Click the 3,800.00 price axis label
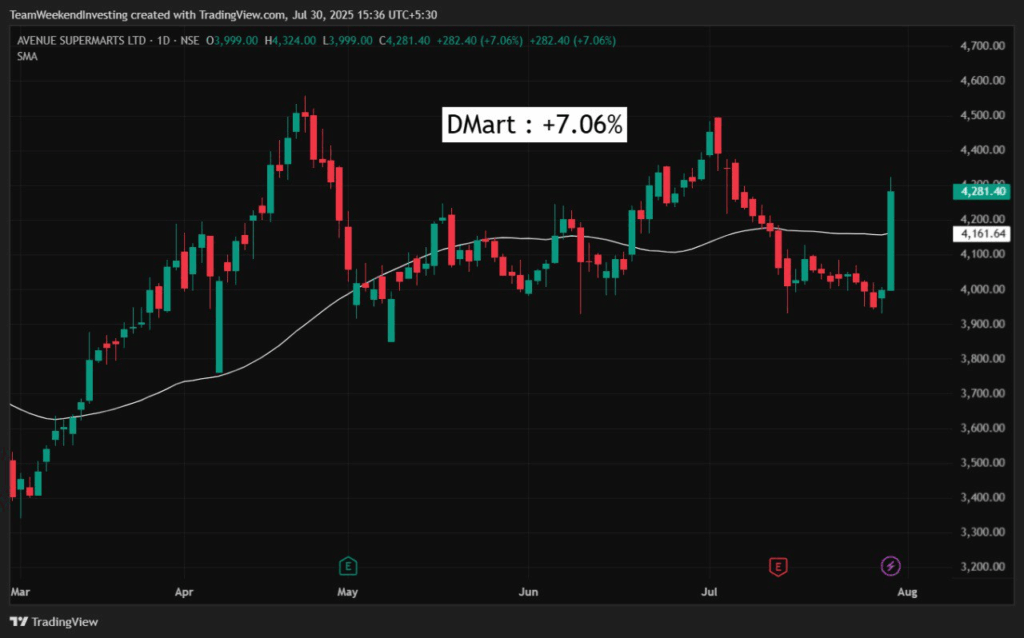This screenshot has height=638, width=1024. 982,359
